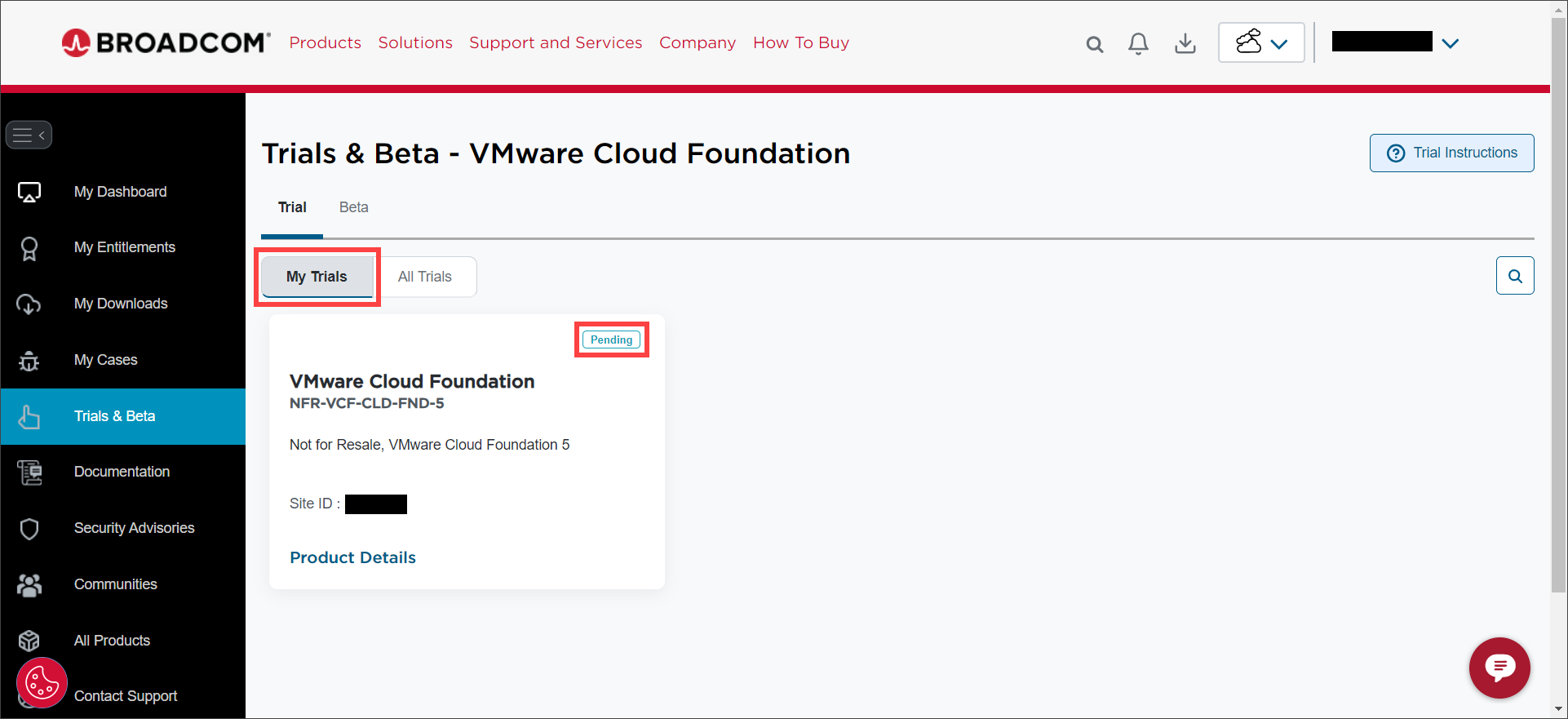The width and height of the screenshot is (1568, 719).
Task: Switch to the Beta tab
Action: click(353, 207)
